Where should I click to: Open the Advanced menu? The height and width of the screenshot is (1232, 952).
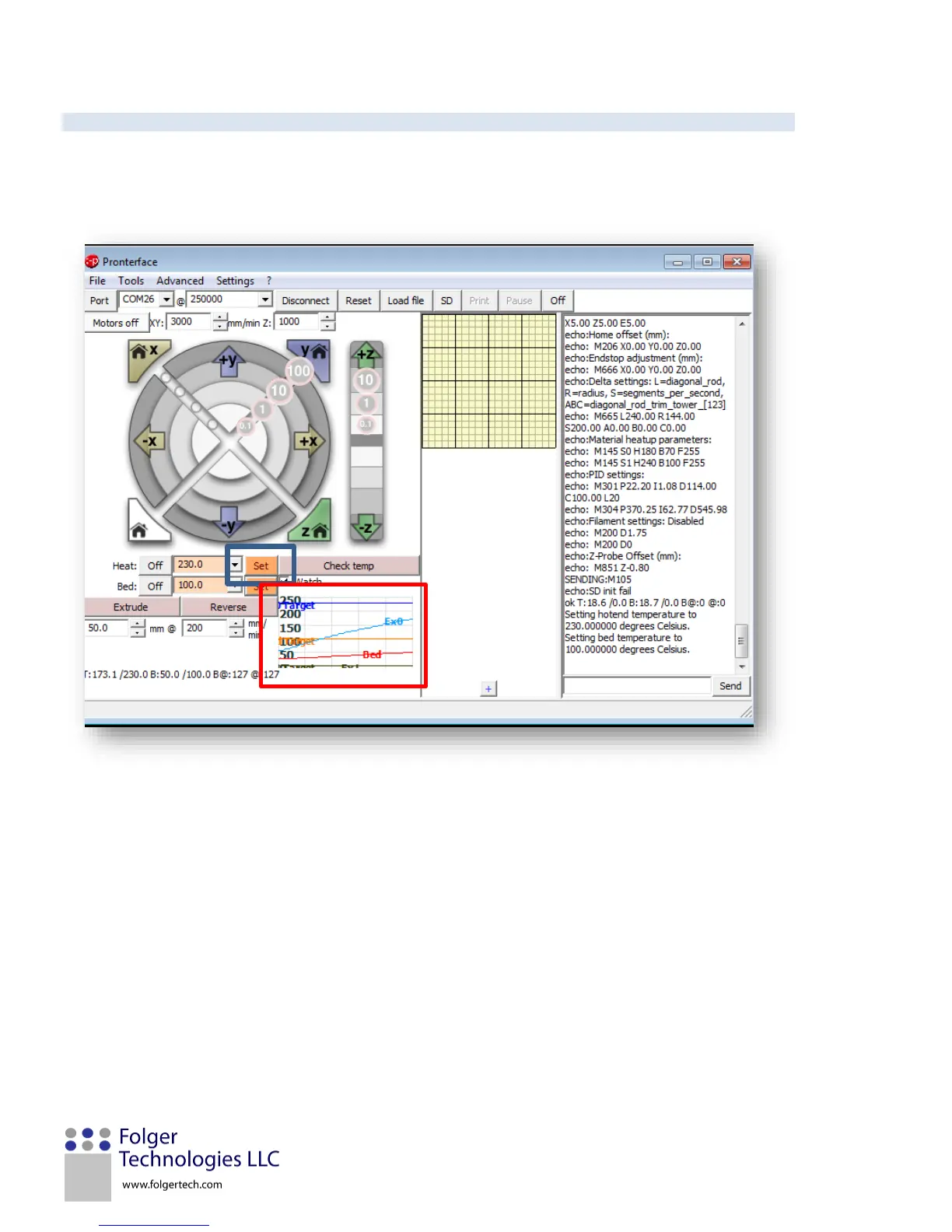tap(180, 281)
